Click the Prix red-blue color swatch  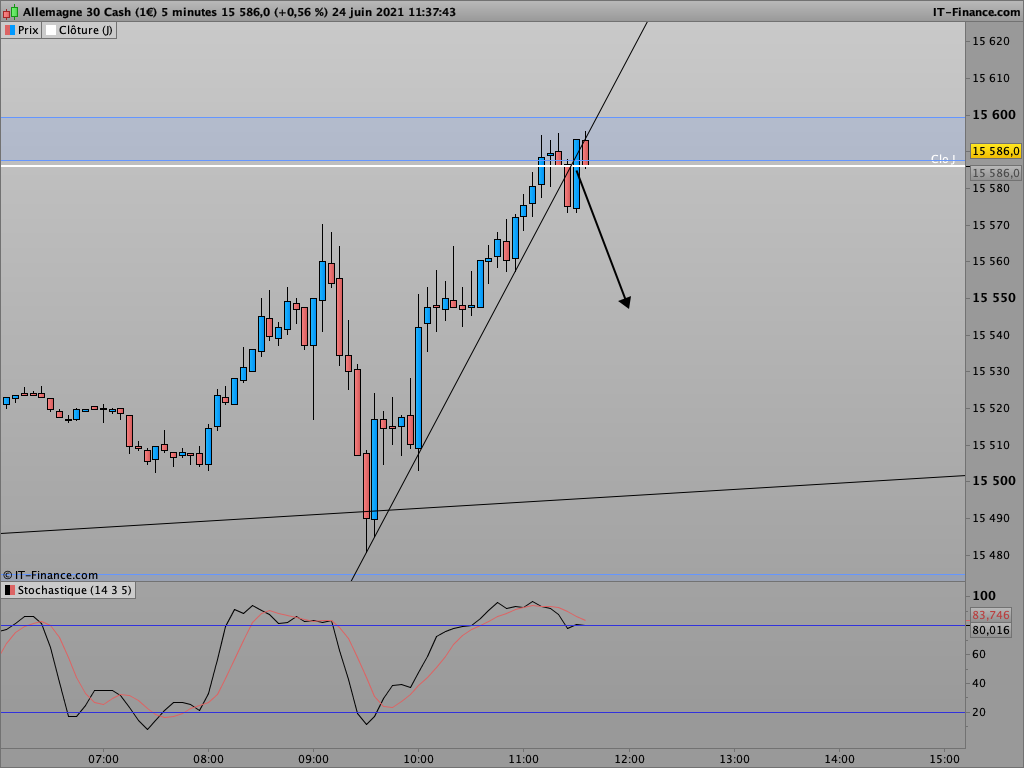(10, 30)
